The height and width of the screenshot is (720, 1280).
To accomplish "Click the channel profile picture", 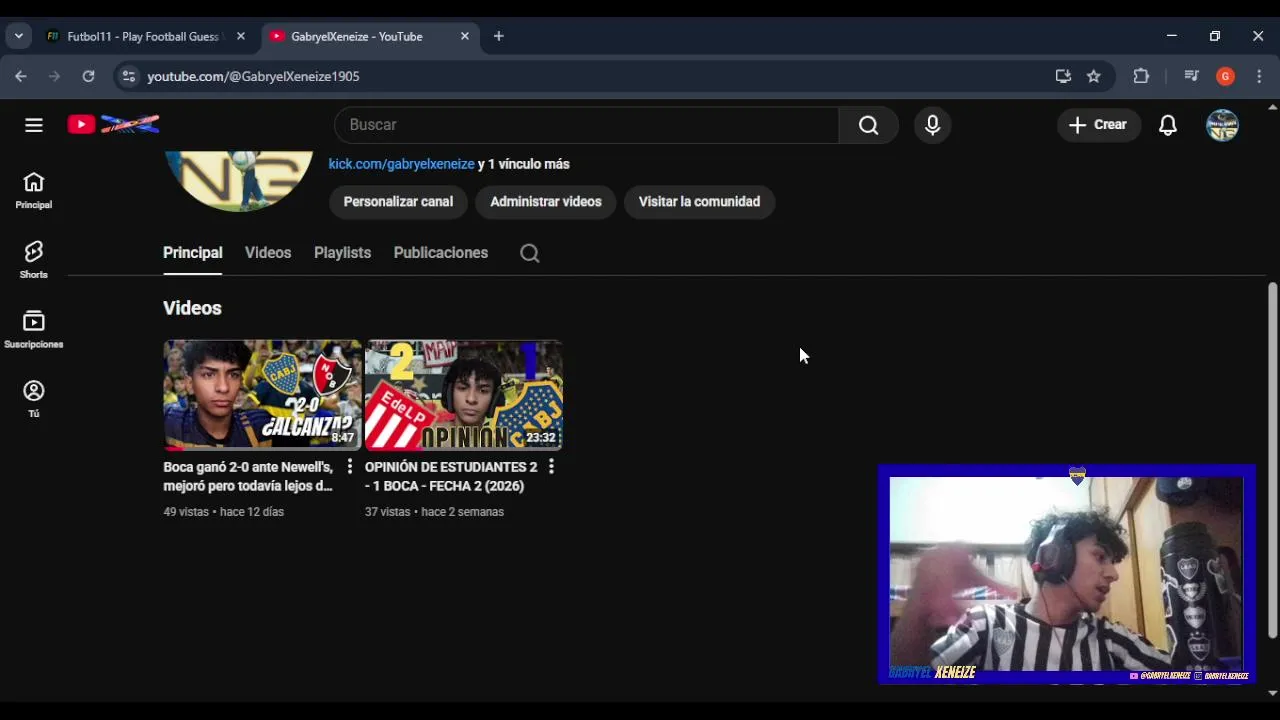I will [239, 180].
